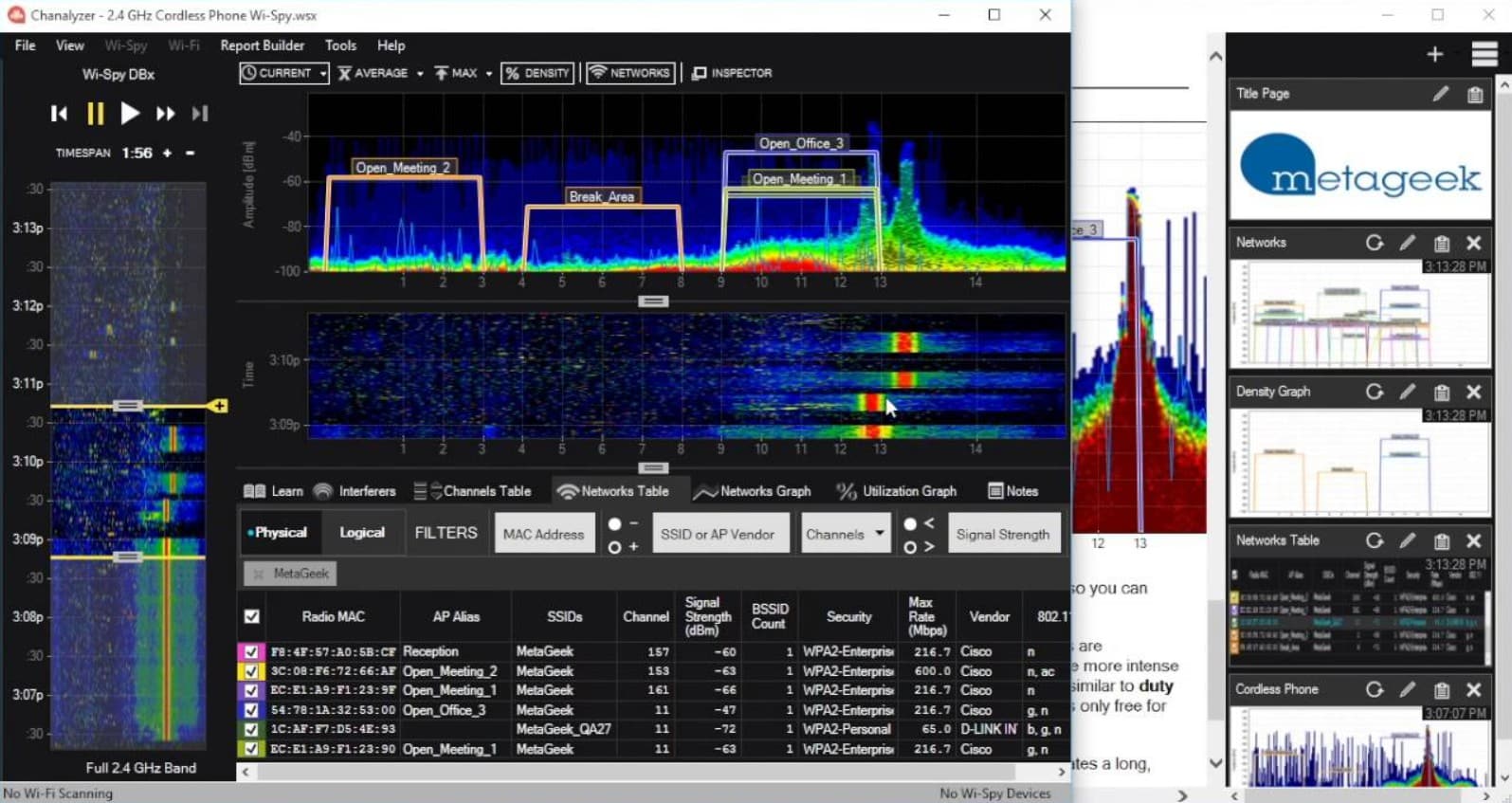
Task: Pause the Wi-Spy playback
Action: click(95, 114)
